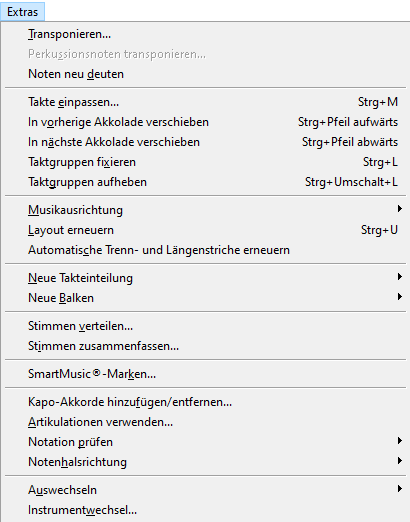Open Stimmen zusammenfassen... dialog
The width and height of the screenshot is (410, 522).
tap(205, 346)
